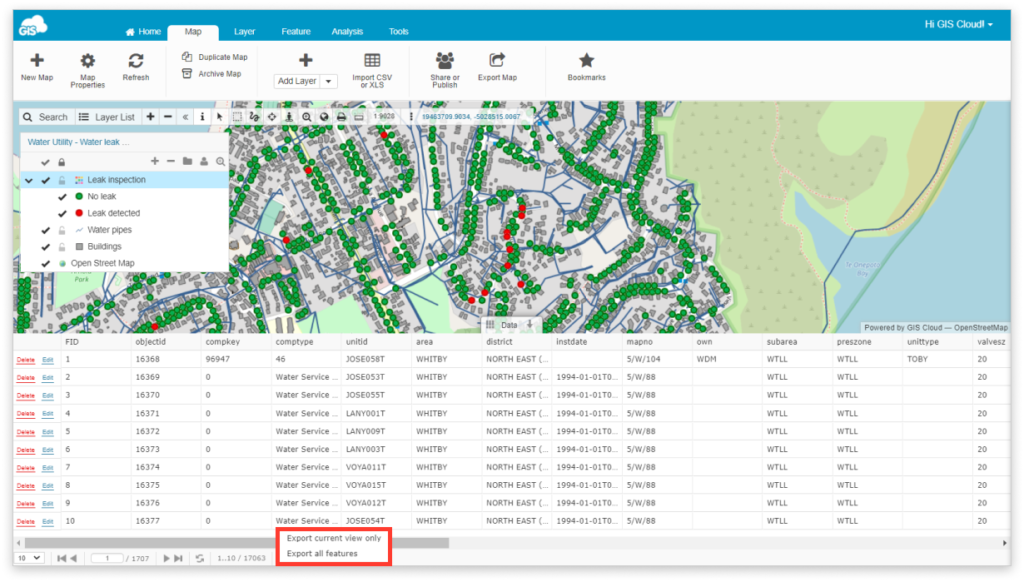Click the GIS Cloud logo

(33, 27)
